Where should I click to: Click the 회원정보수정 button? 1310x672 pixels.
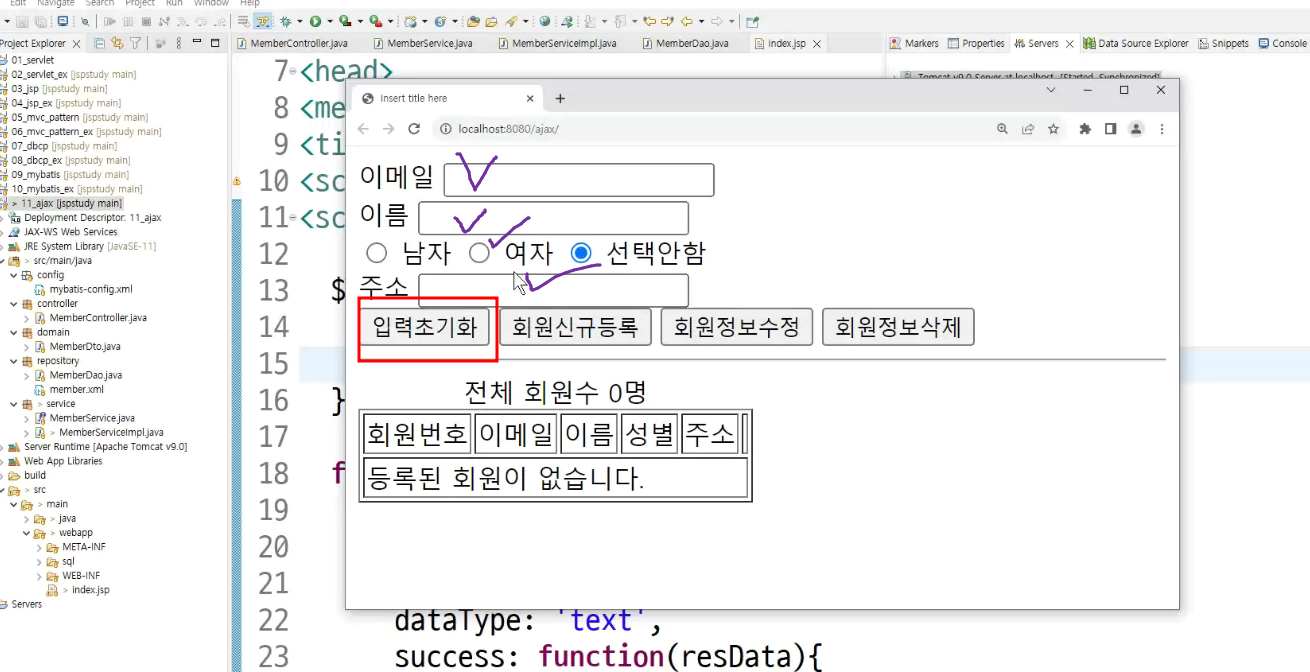(x=736, y=327)
